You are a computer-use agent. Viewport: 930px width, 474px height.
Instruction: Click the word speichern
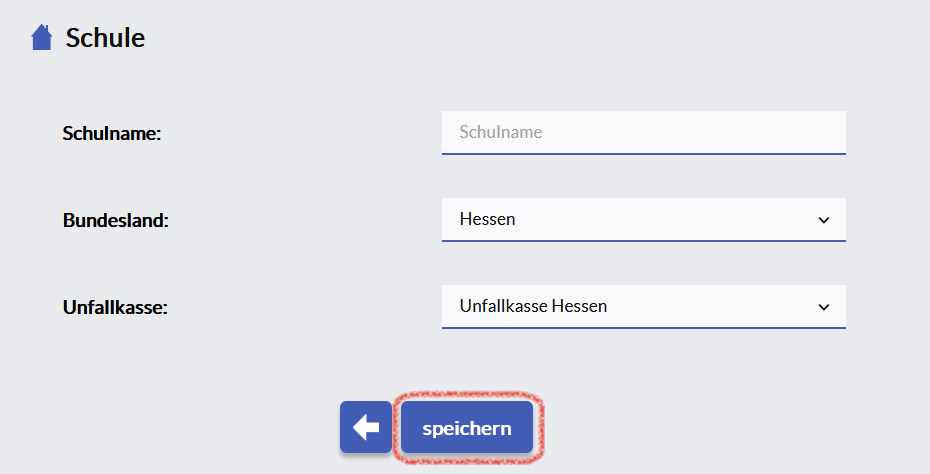(x=467, y=429)
